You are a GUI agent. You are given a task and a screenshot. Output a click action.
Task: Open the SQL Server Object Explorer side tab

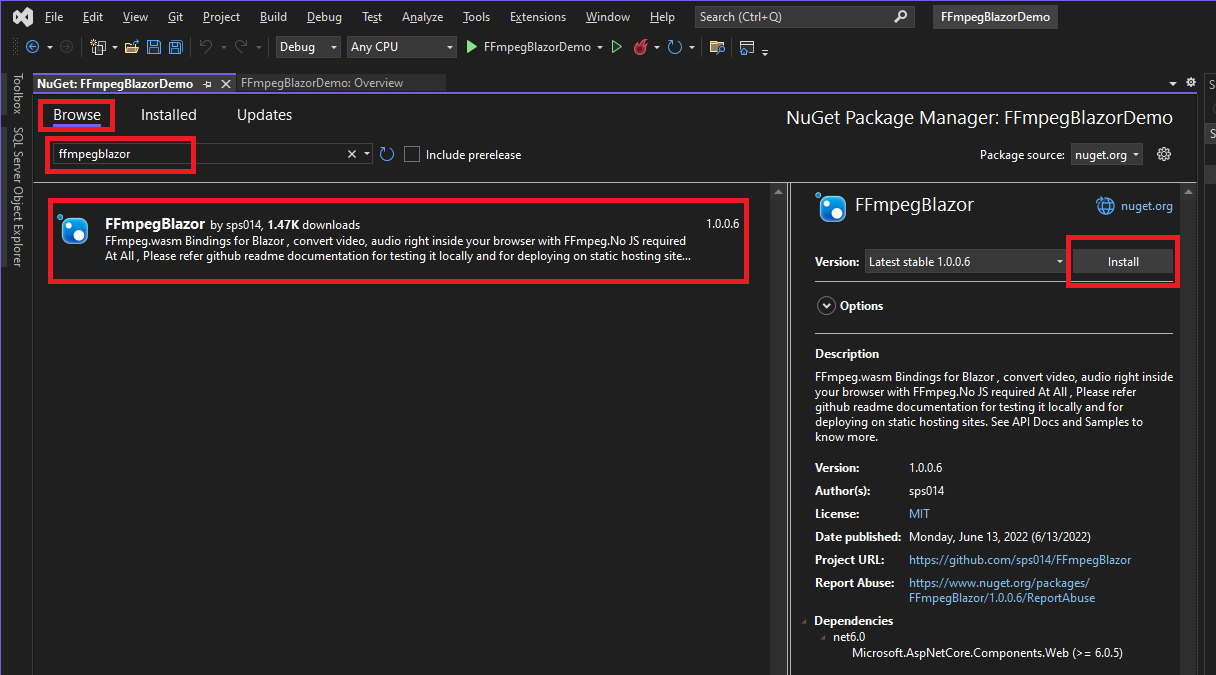coord(17,197)
